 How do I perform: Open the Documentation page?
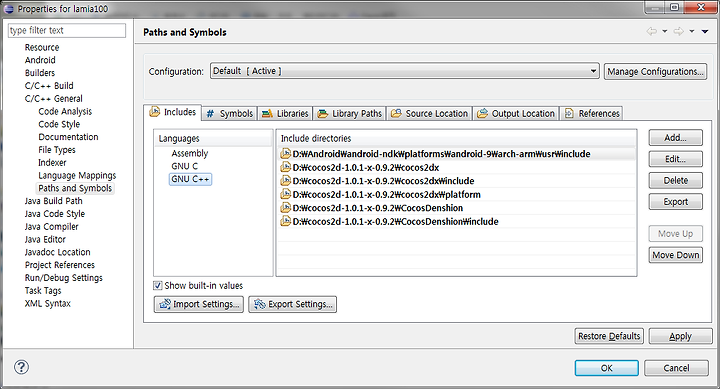tap(68, 137)
